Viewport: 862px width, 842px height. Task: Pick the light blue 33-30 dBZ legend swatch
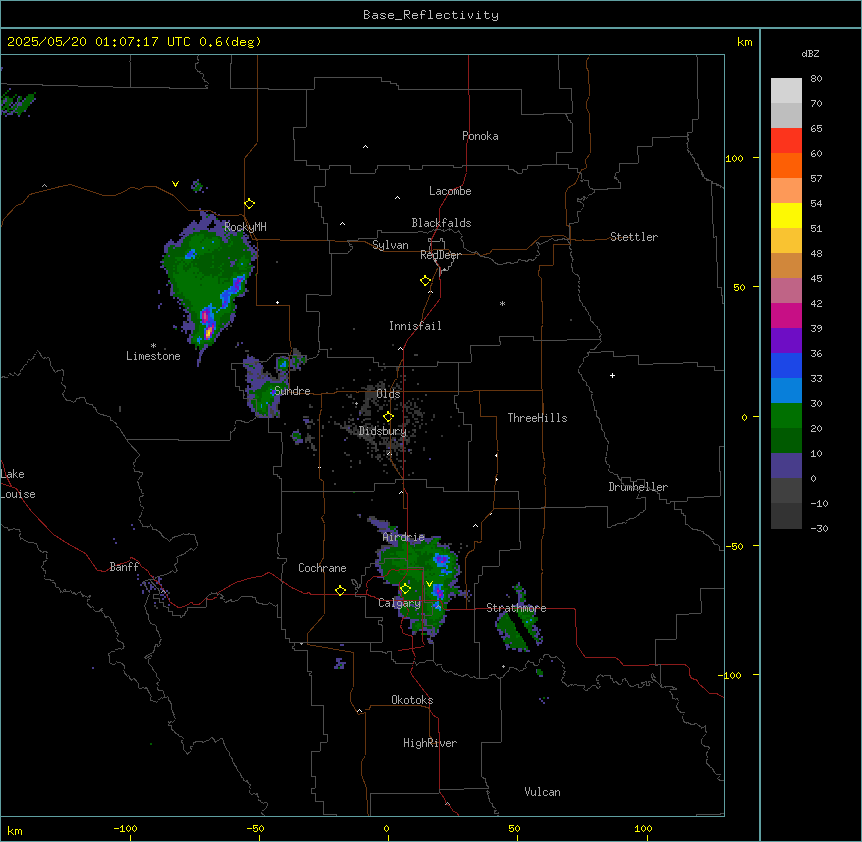(x=786, y=391)
